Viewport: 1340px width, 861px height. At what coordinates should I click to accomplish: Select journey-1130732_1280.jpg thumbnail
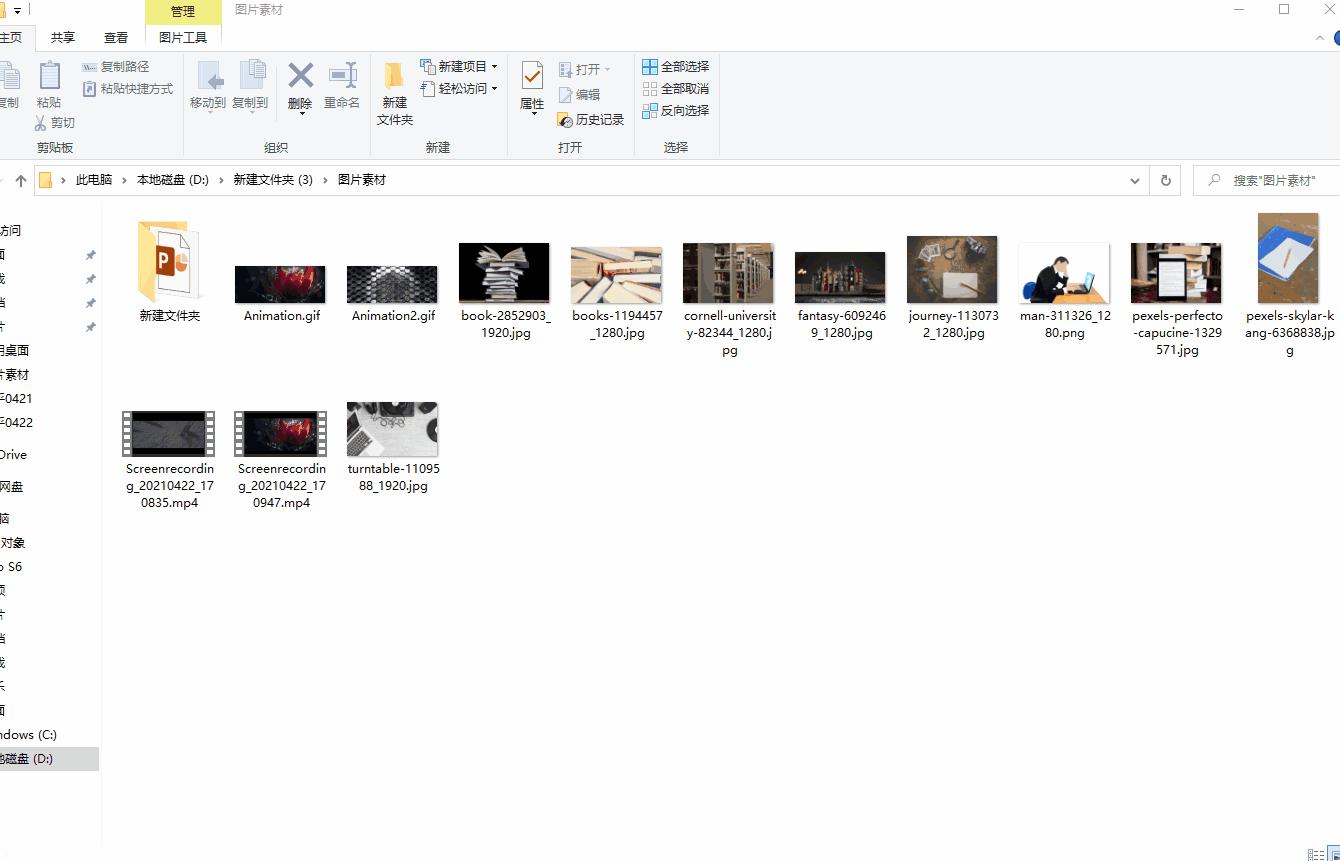(952, 270)
